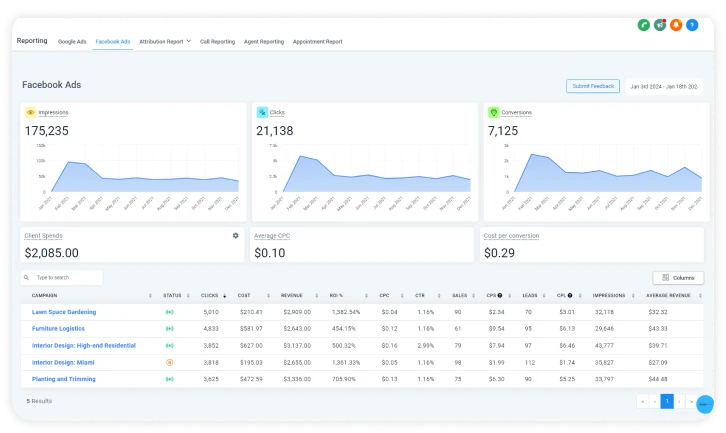Screen dimensions: 726x433
Task: Open Lawn Space Gardening campaign
Action: [x=64, y=312]
